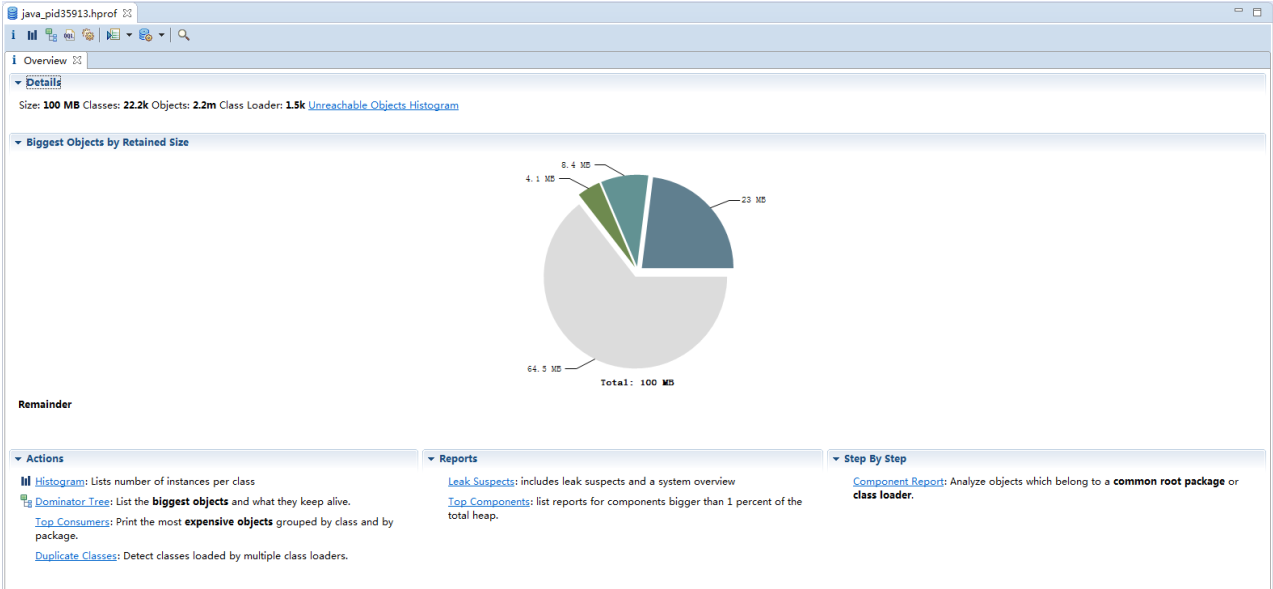Select the java_pid35913.hprof editor tab
1273x589 pixels.
[70, 12]
